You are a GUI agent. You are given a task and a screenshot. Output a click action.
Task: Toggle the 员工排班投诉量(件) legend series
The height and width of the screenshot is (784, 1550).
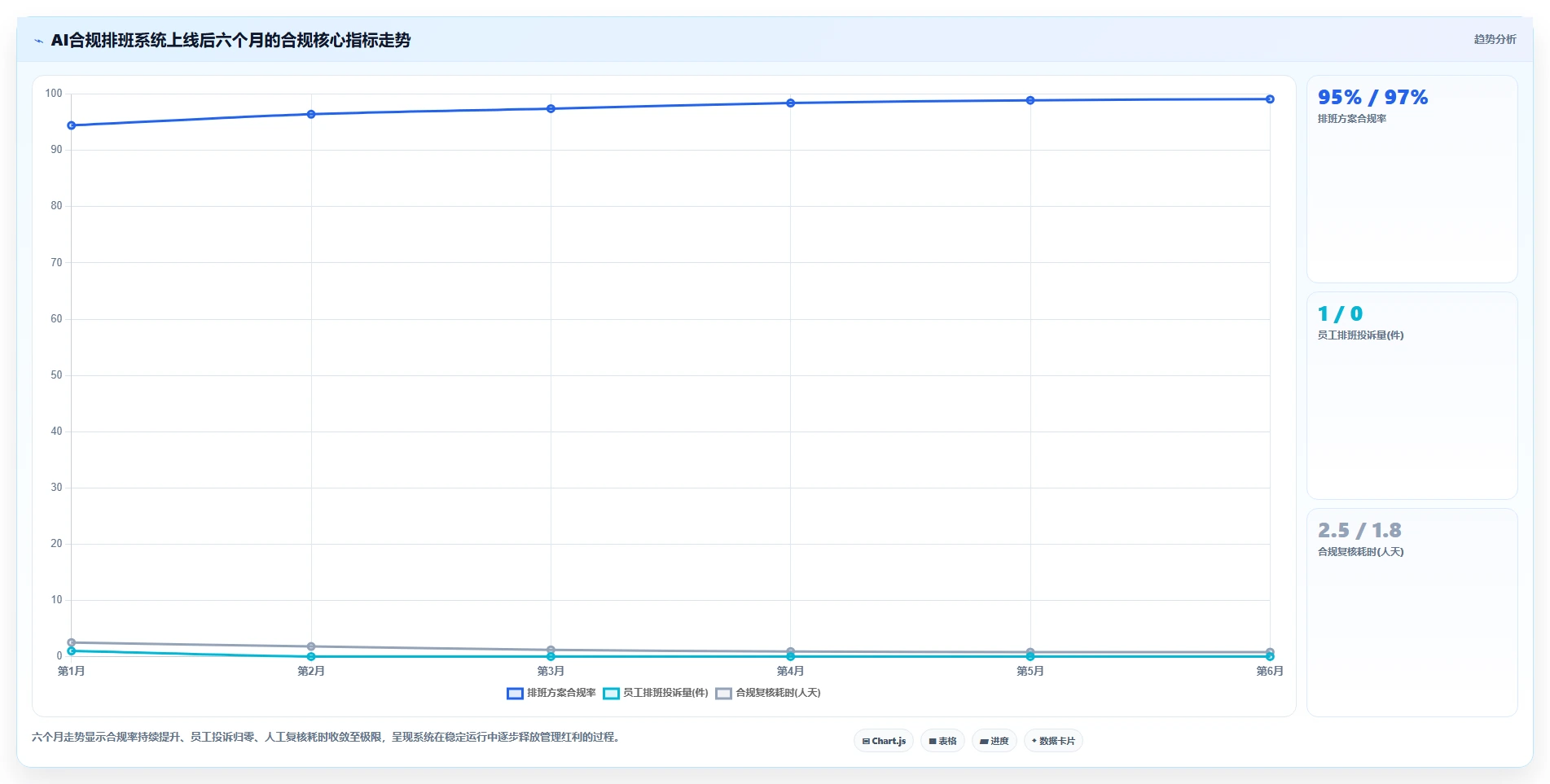pyautogui.click(x=656, y=693)
